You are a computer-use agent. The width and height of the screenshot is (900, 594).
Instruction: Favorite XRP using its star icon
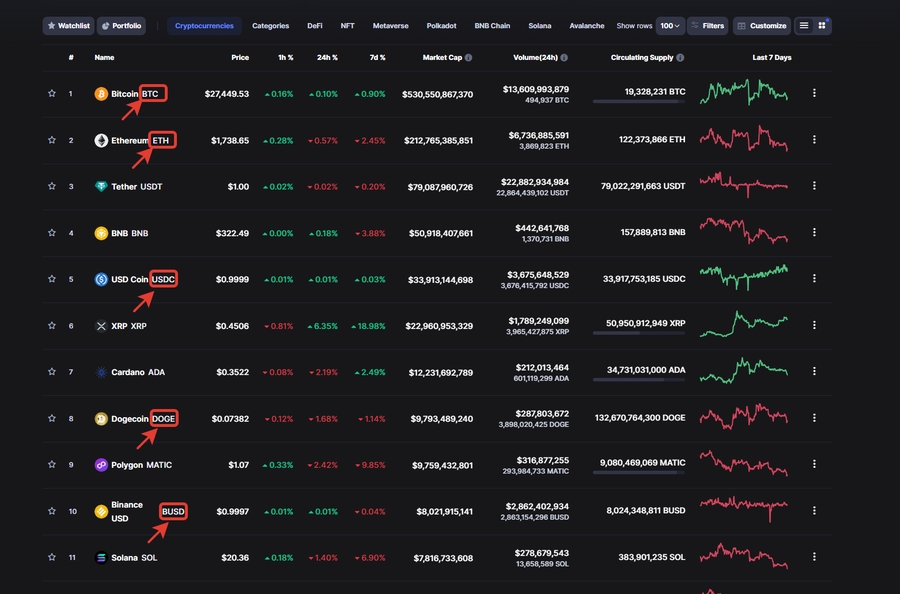(x=52, y=326)
